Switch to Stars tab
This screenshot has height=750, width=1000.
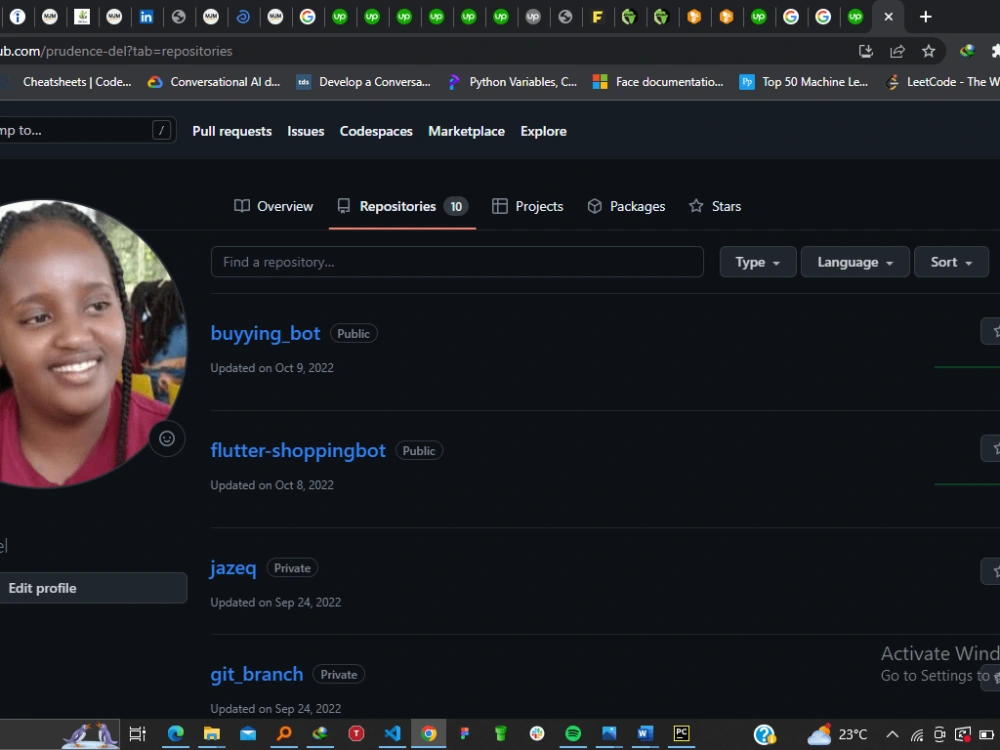(715, 206)
